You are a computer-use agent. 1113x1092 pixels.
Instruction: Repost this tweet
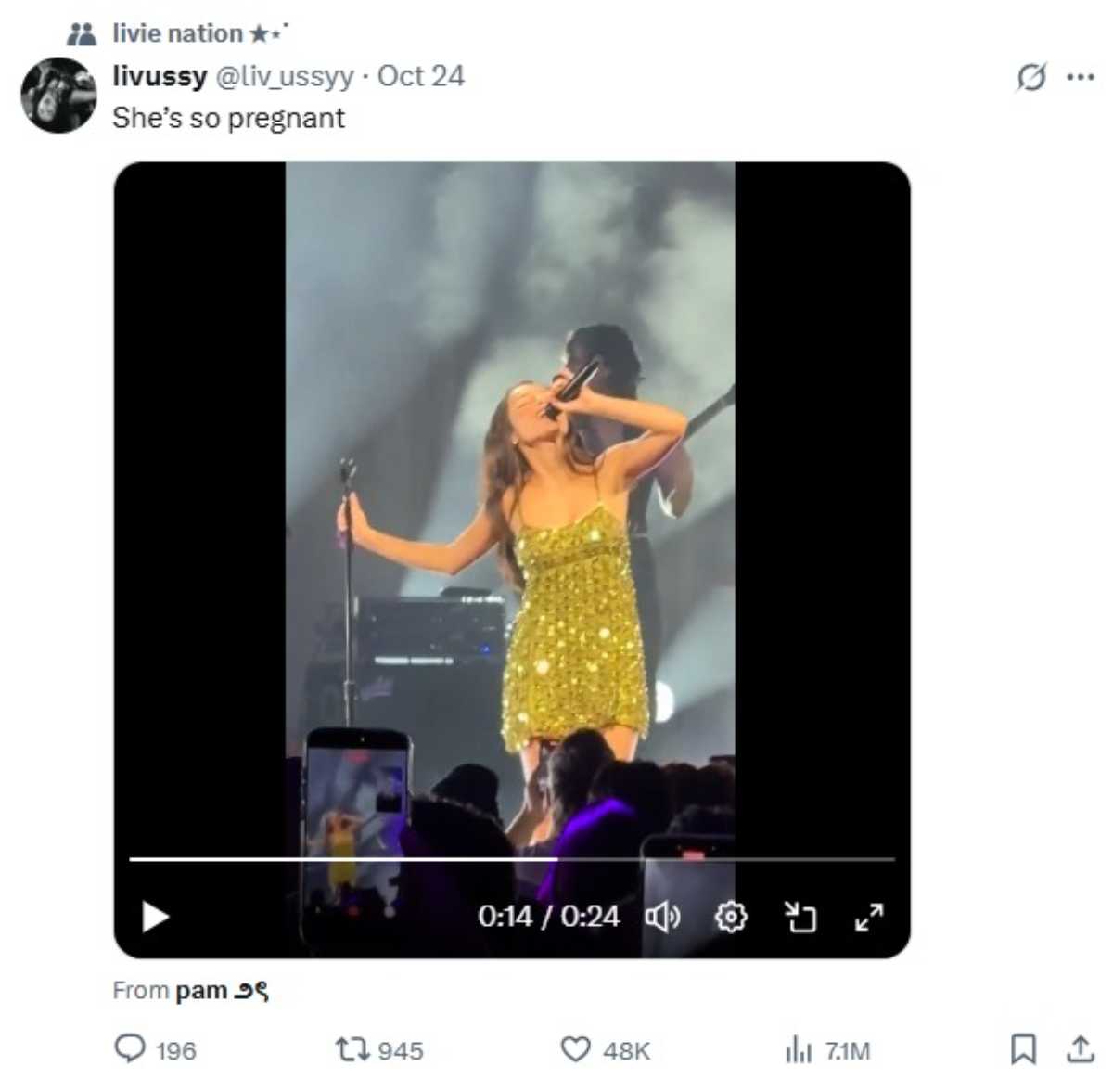click(x=353, y=1049)
